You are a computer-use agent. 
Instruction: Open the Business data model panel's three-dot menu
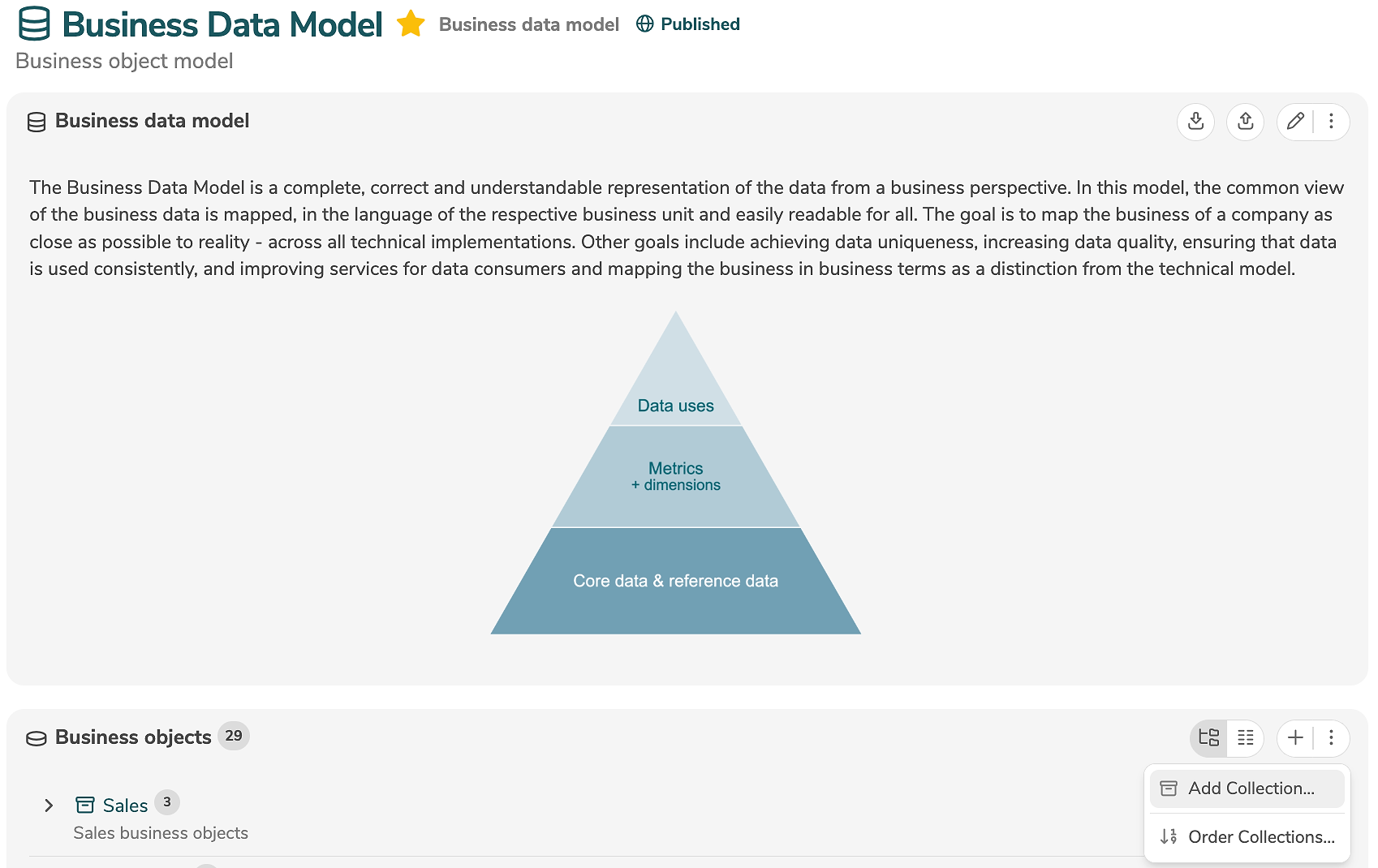(1331, 122)
